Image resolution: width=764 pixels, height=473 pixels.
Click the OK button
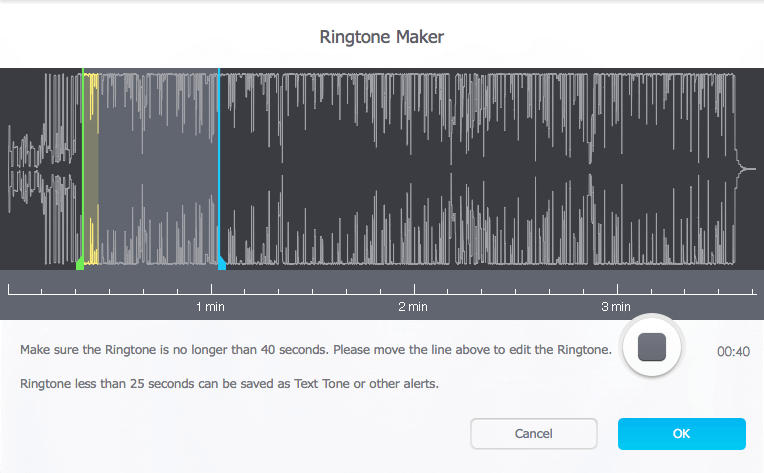tap(682, 434)
